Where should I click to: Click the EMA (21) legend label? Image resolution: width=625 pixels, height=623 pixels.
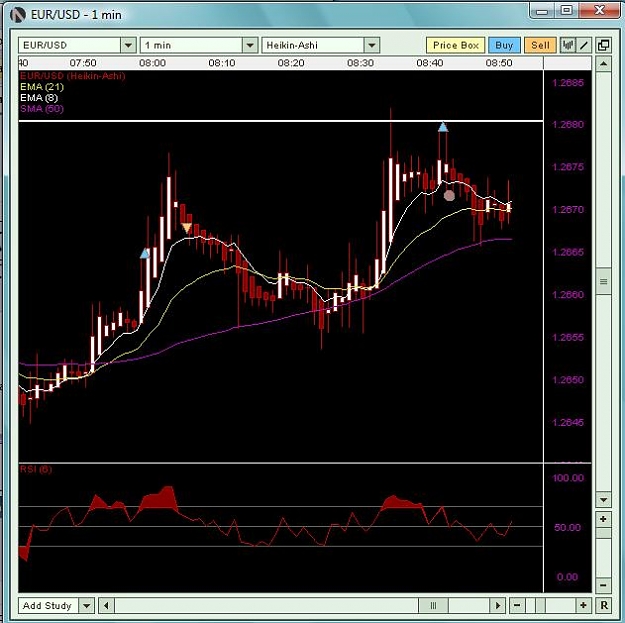click(x=42, y=87)
